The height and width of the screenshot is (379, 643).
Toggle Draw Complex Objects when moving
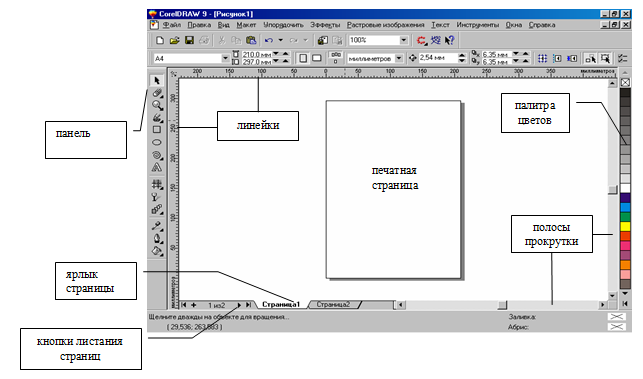point(590,59)
